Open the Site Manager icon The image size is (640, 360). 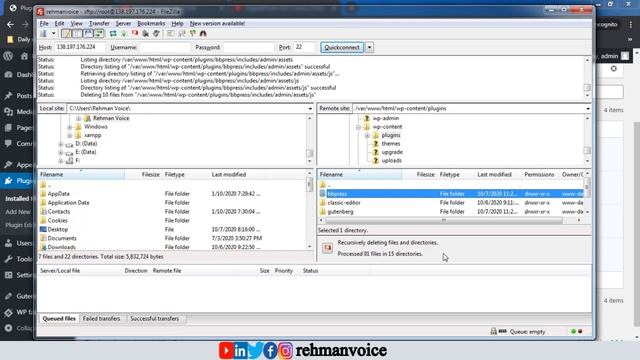[44, 33]
